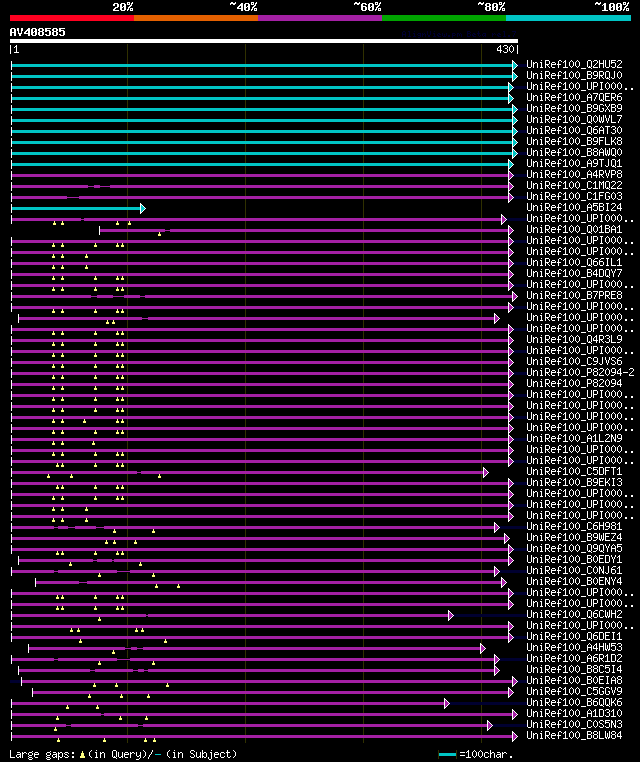Image resolution: width=640 pixels, height=762 pixels.
Task: Select the query name AV408585
Action: tap(37, 33)
